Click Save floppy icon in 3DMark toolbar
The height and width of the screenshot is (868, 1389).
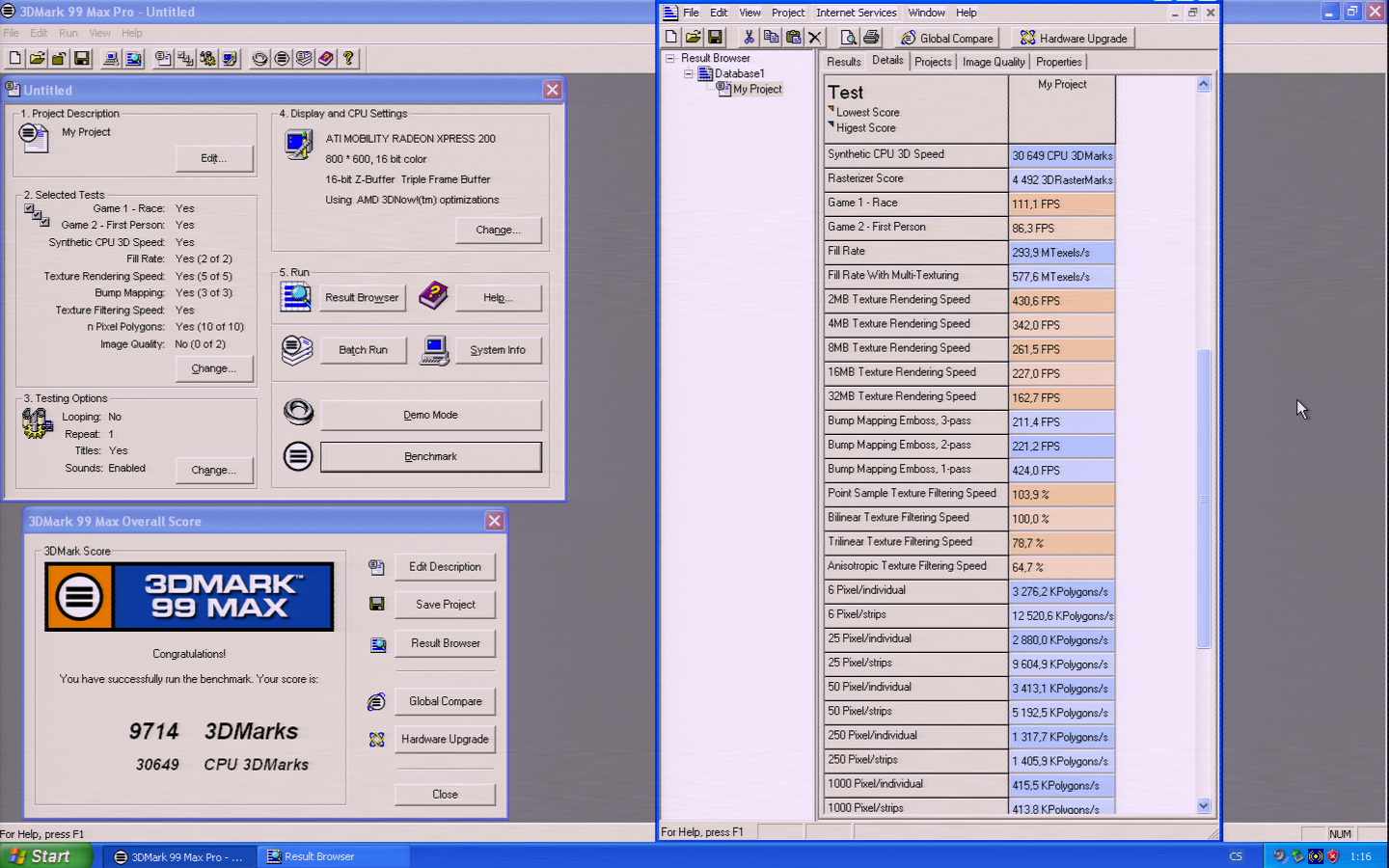tap(82, 58)
